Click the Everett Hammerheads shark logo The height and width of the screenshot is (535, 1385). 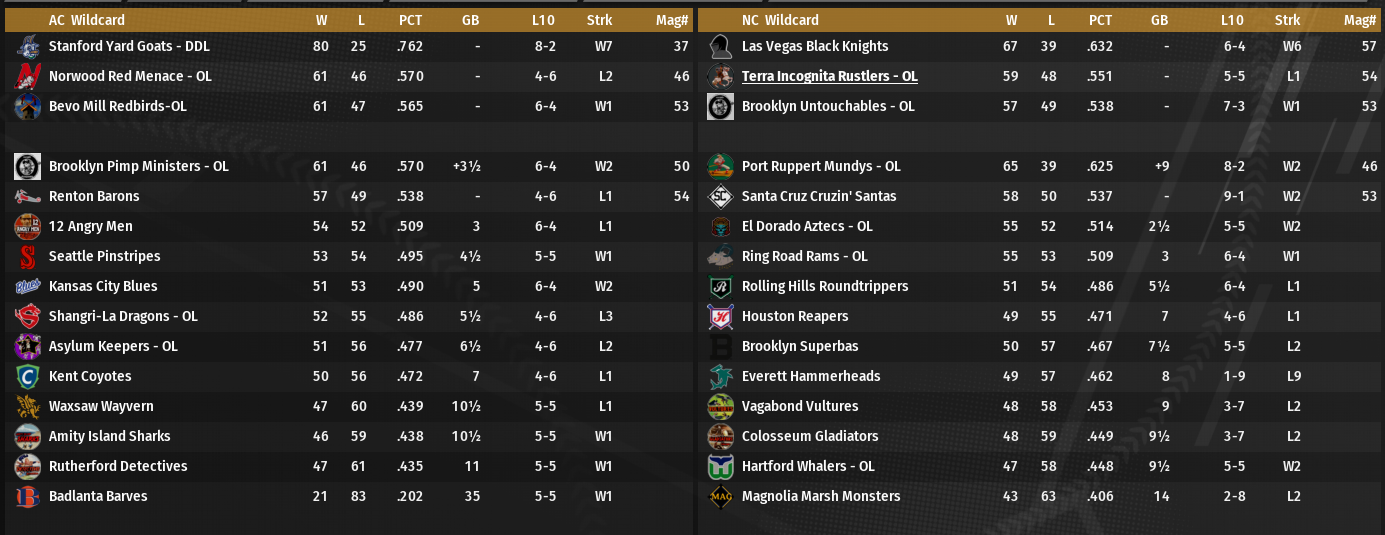point(720,376)
